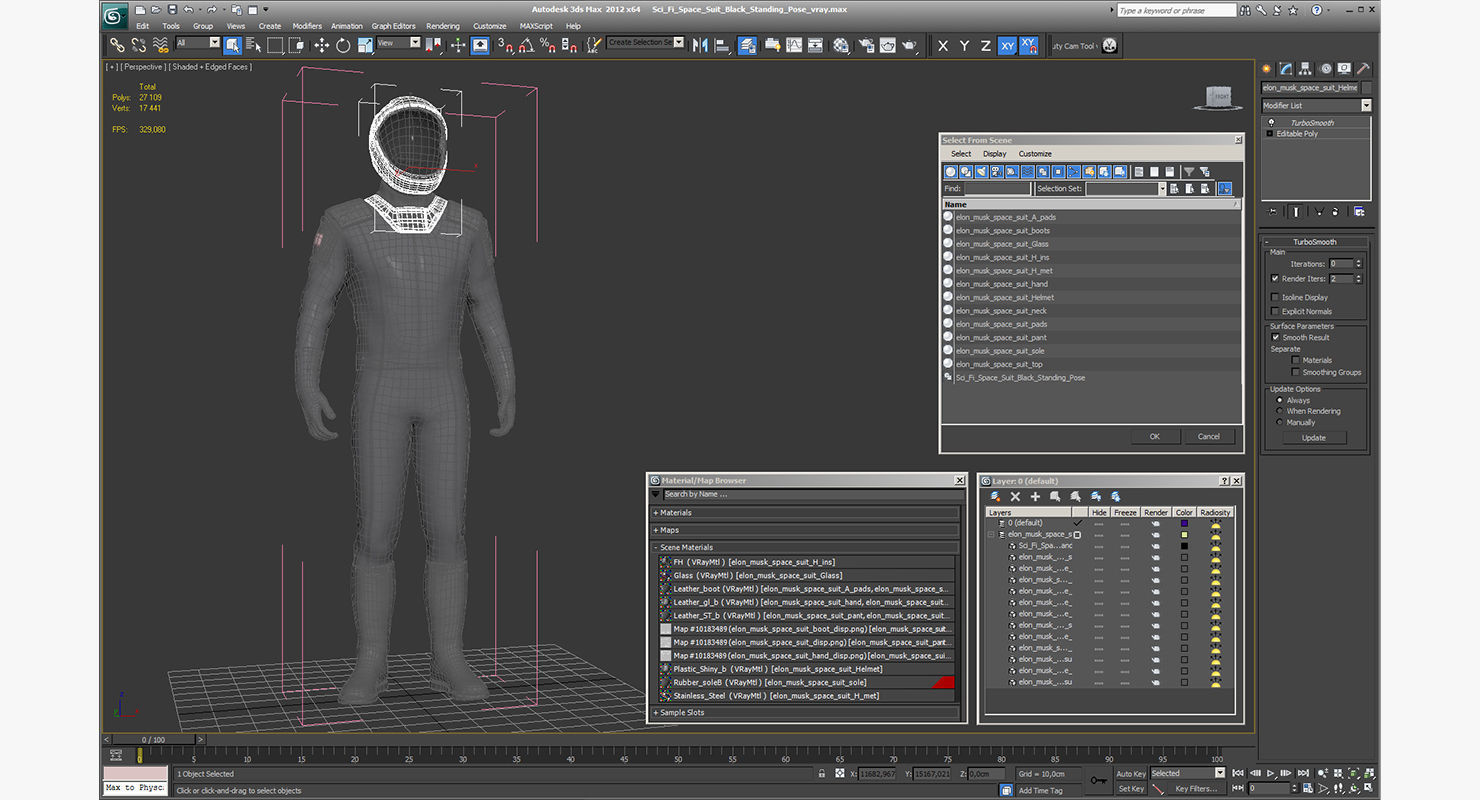Activate the Select Object tool
Viewport: 1480px width, 800px height.
(232, 45)
